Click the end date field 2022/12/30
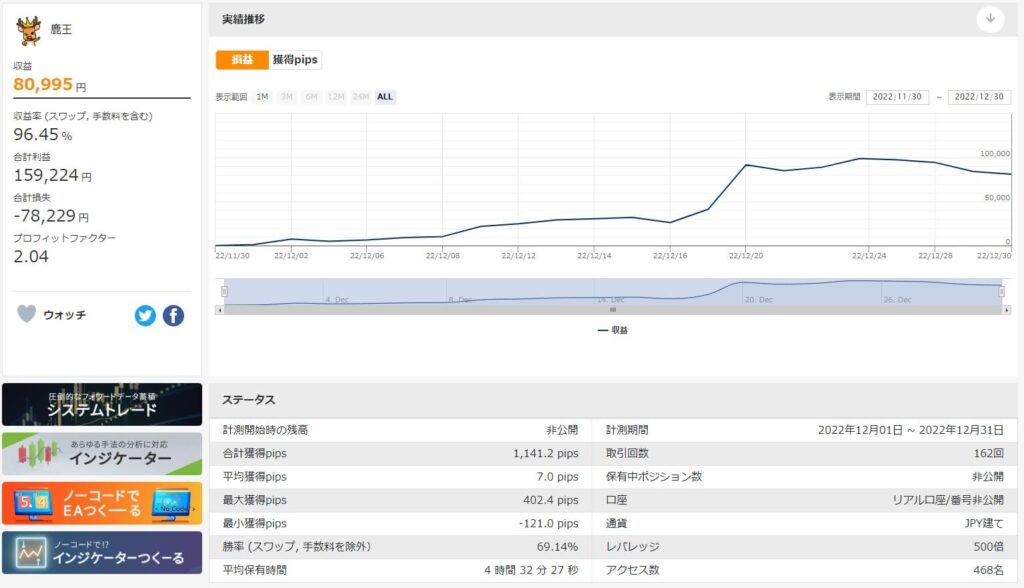 click(979, 97)
